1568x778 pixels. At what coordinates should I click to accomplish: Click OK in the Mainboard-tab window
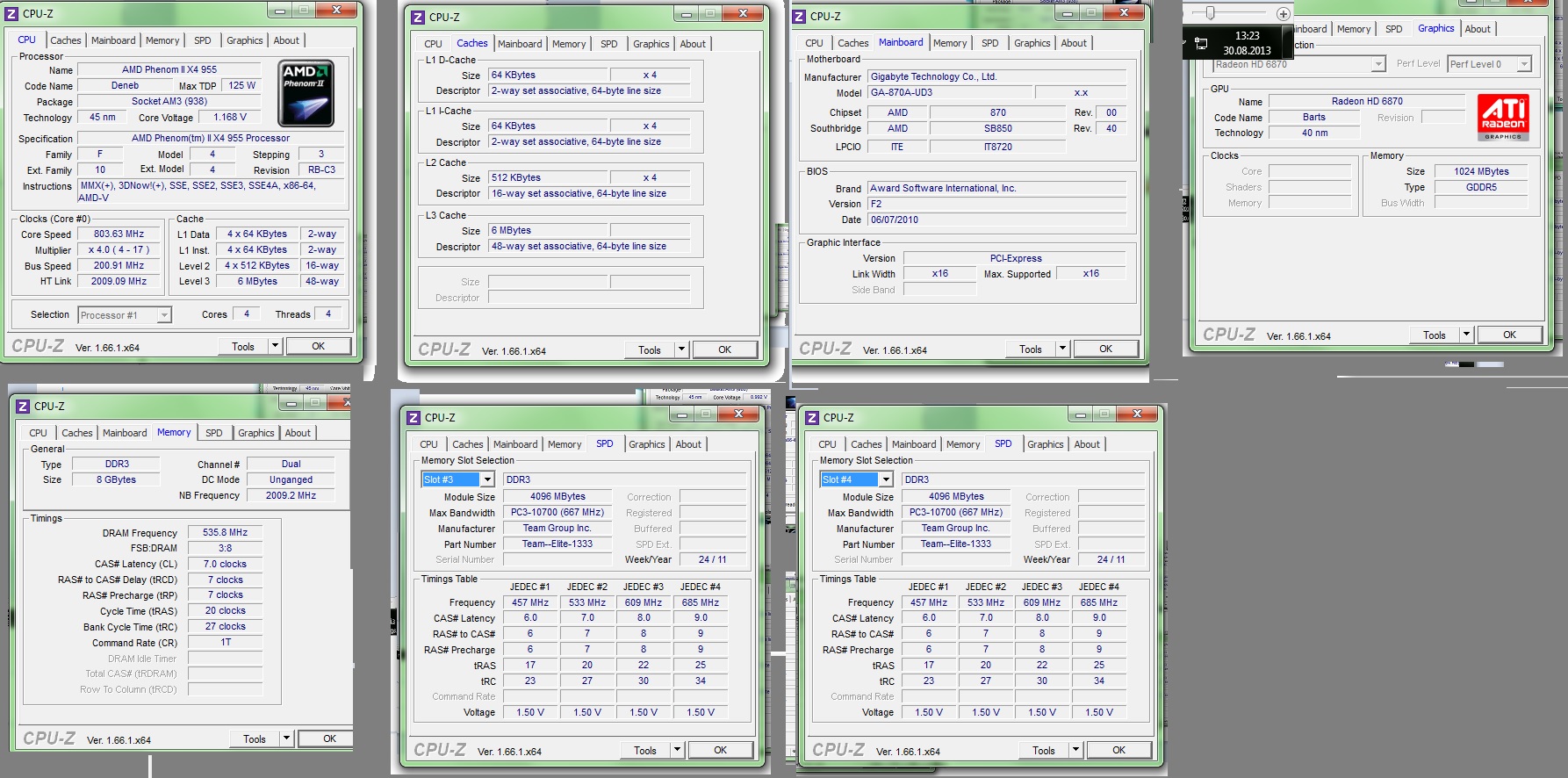click(x=1105, y=349)
